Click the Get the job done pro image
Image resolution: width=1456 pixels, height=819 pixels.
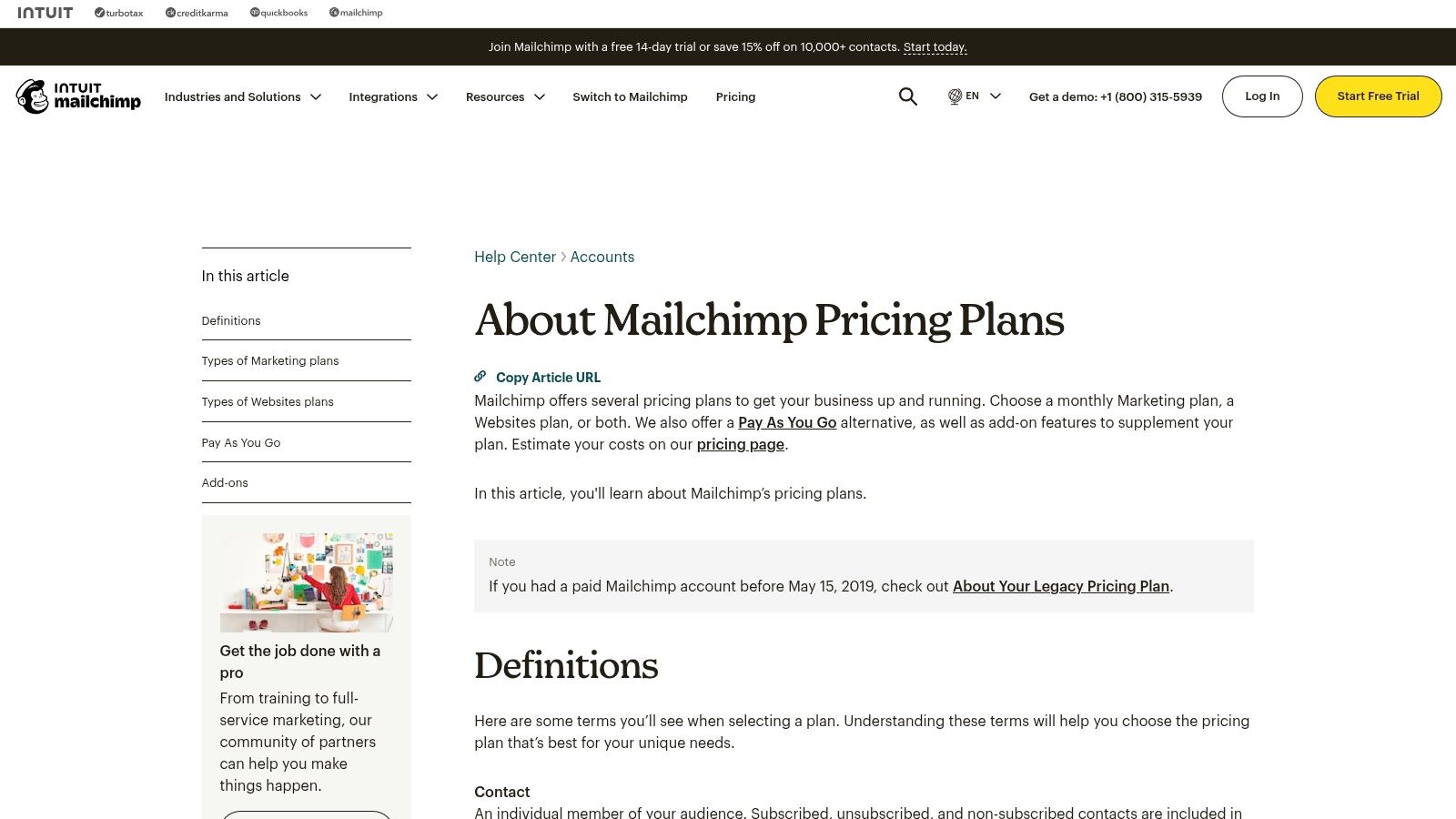[x=306, y=577]
